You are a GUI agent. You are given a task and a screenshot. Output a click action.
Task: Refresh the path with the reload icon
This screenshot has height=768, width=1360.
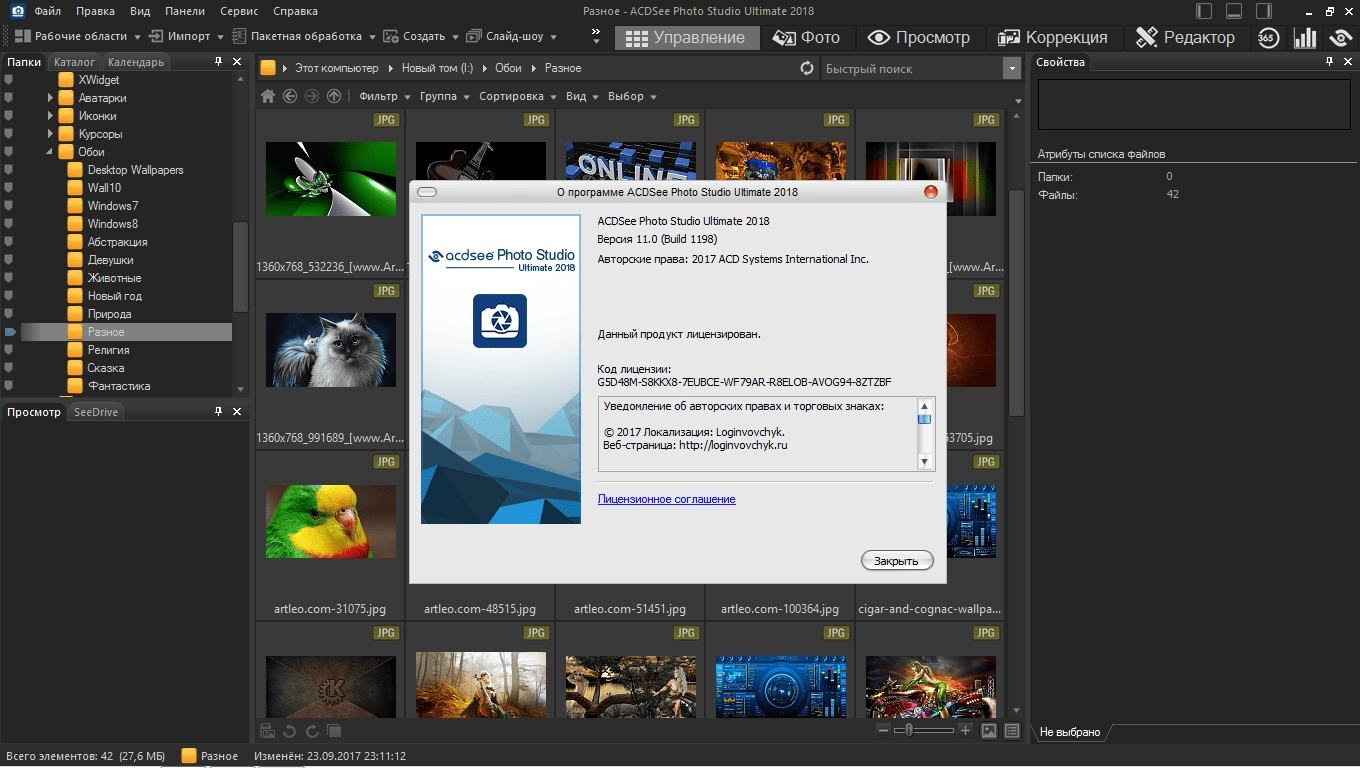click(x=807, y=68)
